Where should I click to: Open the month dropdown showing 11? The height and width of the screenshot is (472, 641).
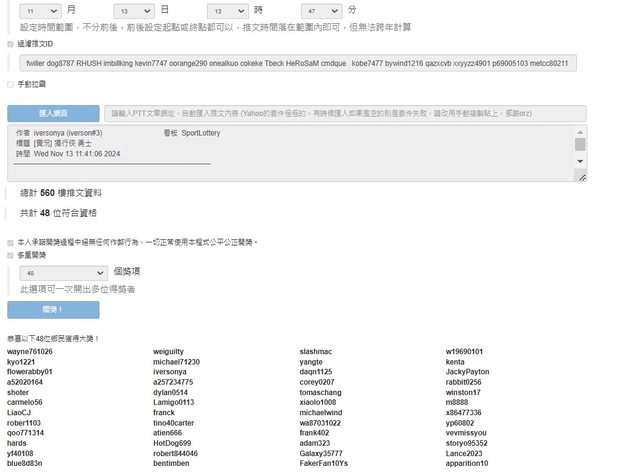[39, 9]
